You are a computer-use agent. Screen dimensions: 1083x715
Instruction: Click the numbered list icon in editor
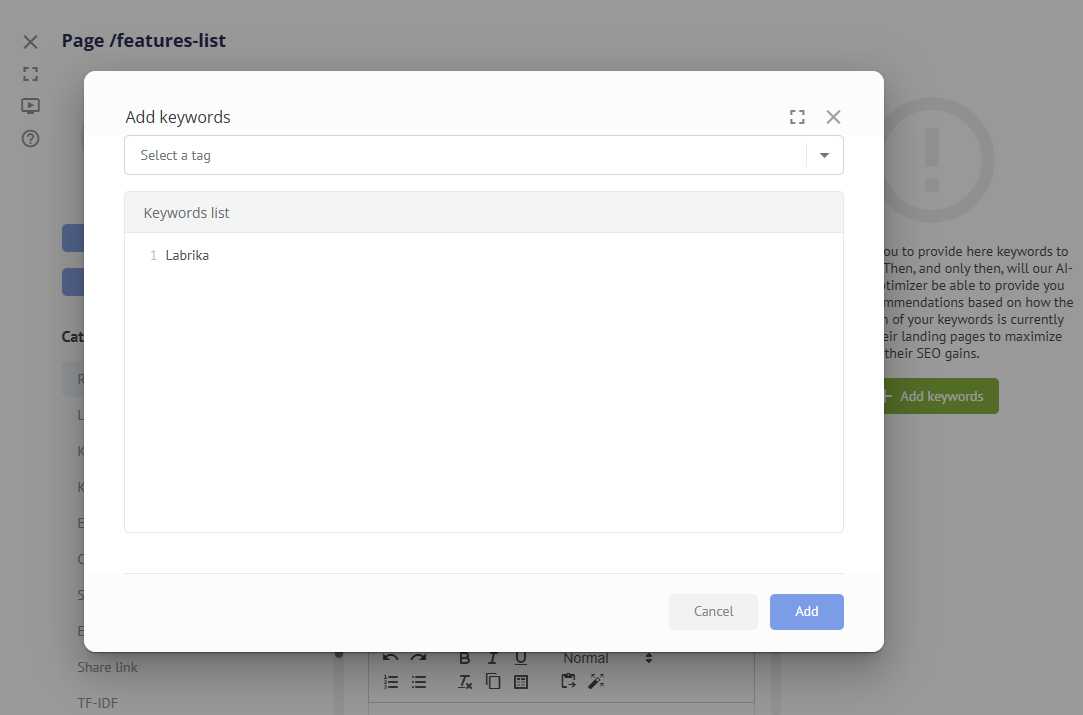point(391,682)
